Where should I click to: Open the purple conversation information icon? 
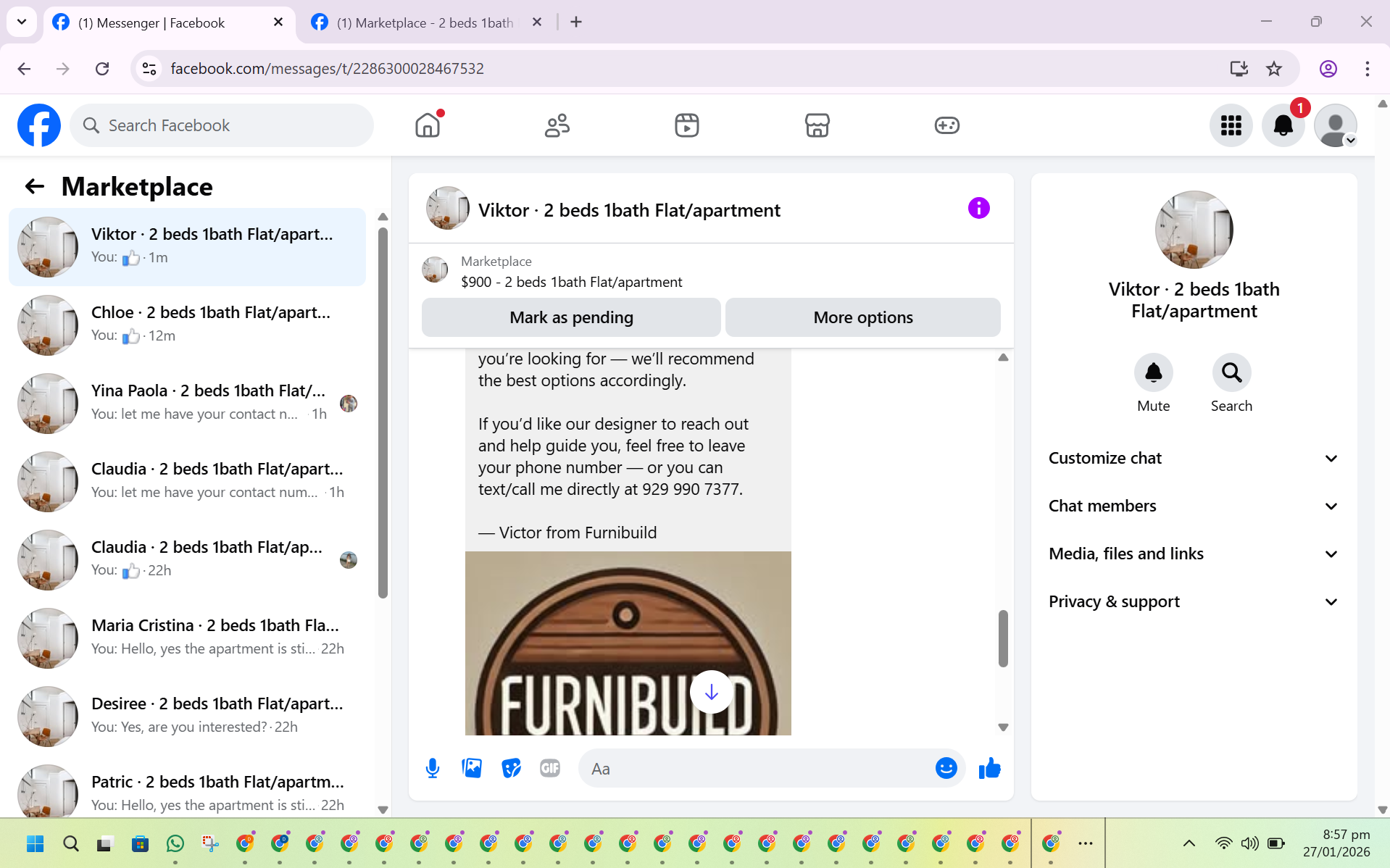(978, 209)
